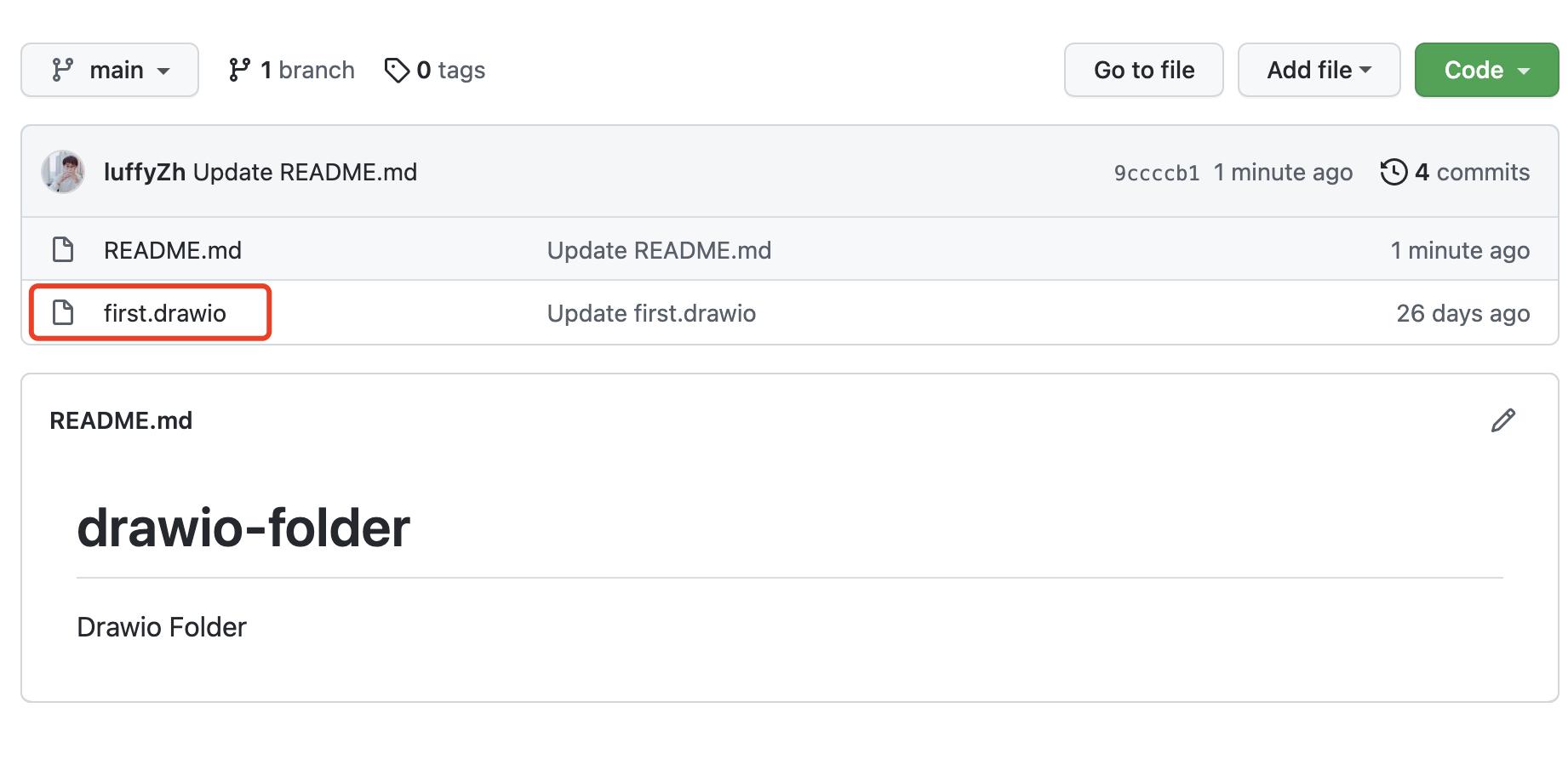Expand the Add file dropdown
1568x759 pixels.
click(1319, 70)
